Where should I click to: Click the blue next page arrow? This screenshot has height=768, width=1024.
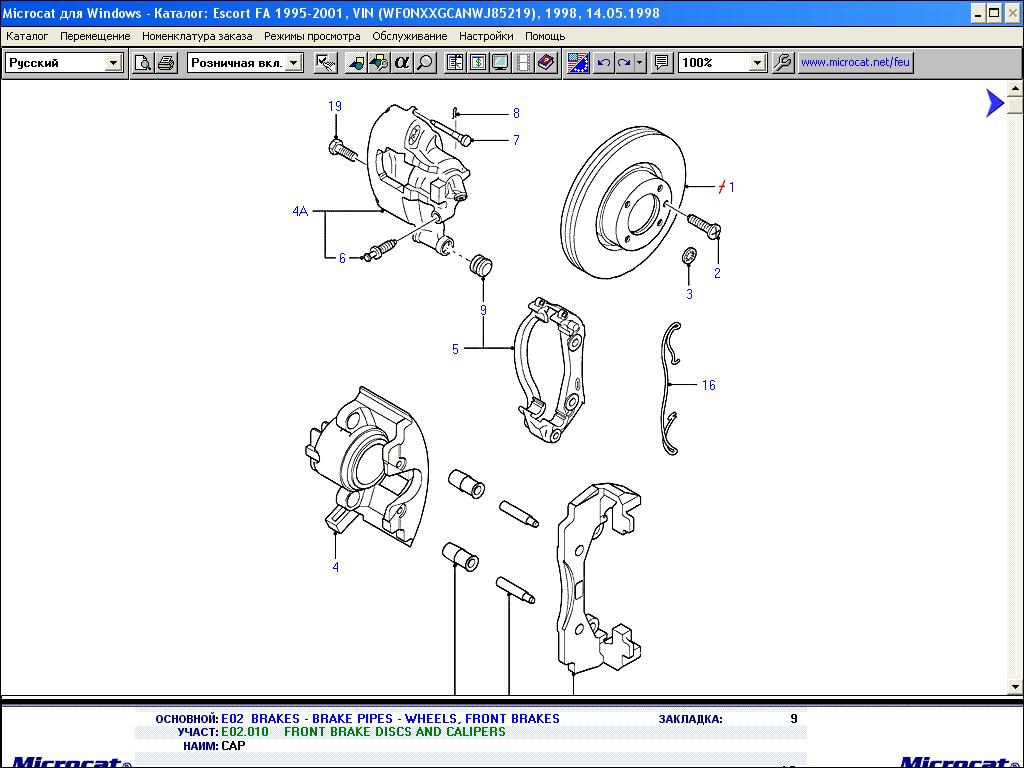coord(993,102)
